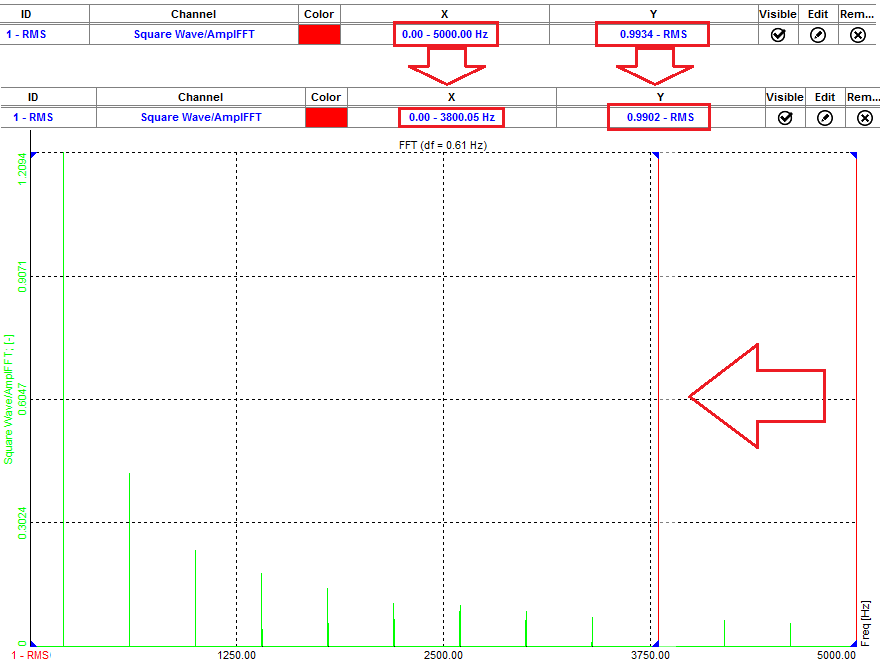Select Square Wave/AmplFFT channel in the top table
Image resolution: width=880 pixels, height=668 pixels.
point(194,34)
